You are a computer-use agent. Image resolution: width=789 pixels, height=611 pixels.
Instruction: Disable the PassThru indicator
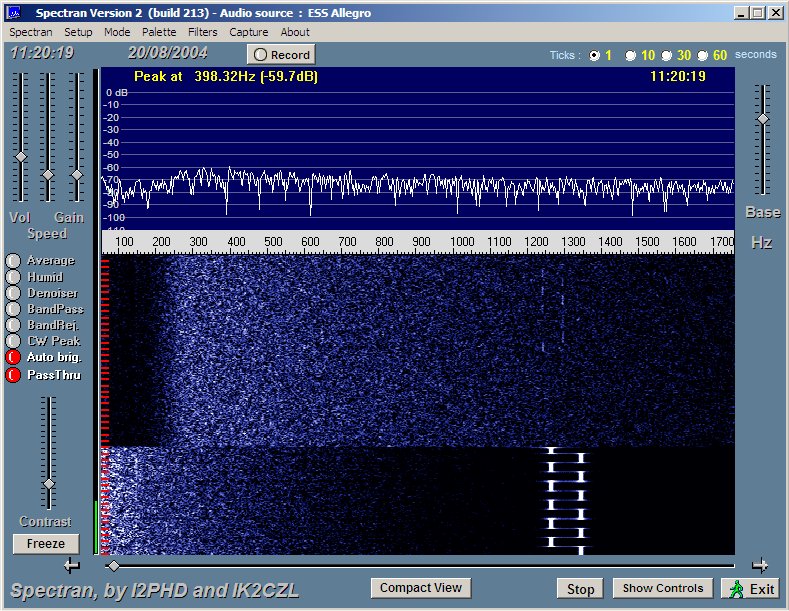click(x=13, y=375)
